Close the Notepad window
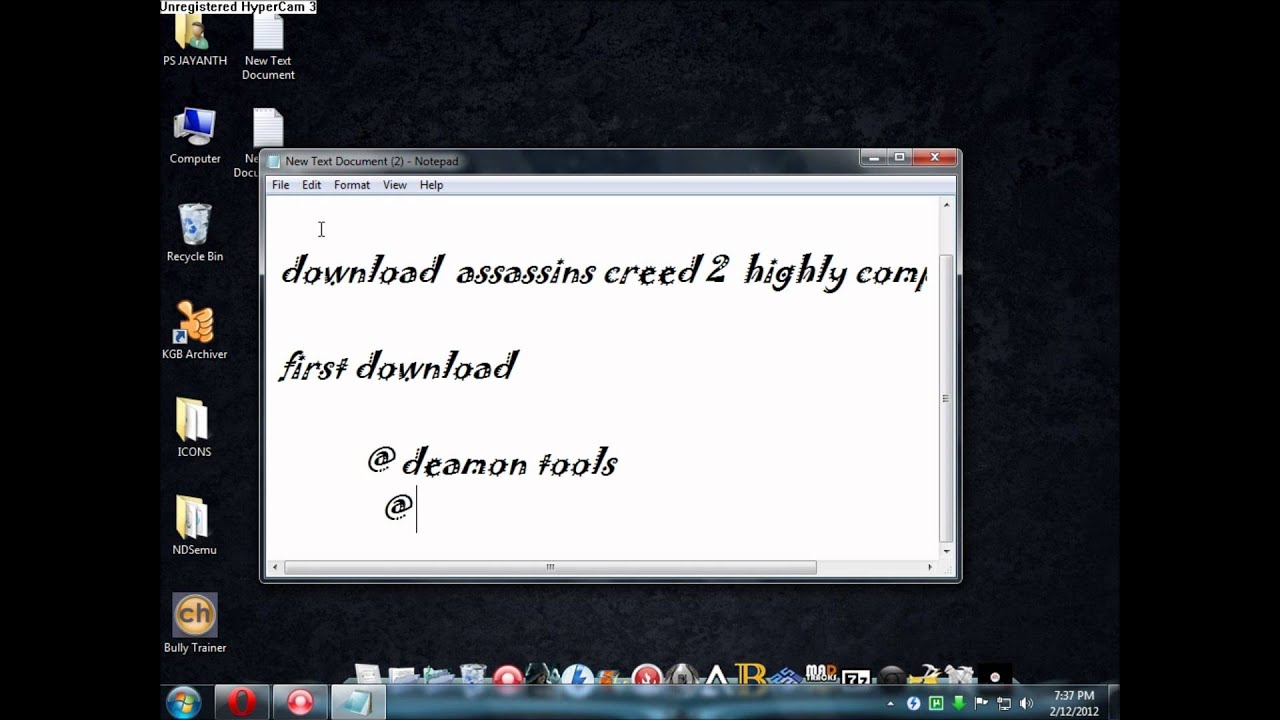Viewport: 1280px width, 720px height. point(934,157)
